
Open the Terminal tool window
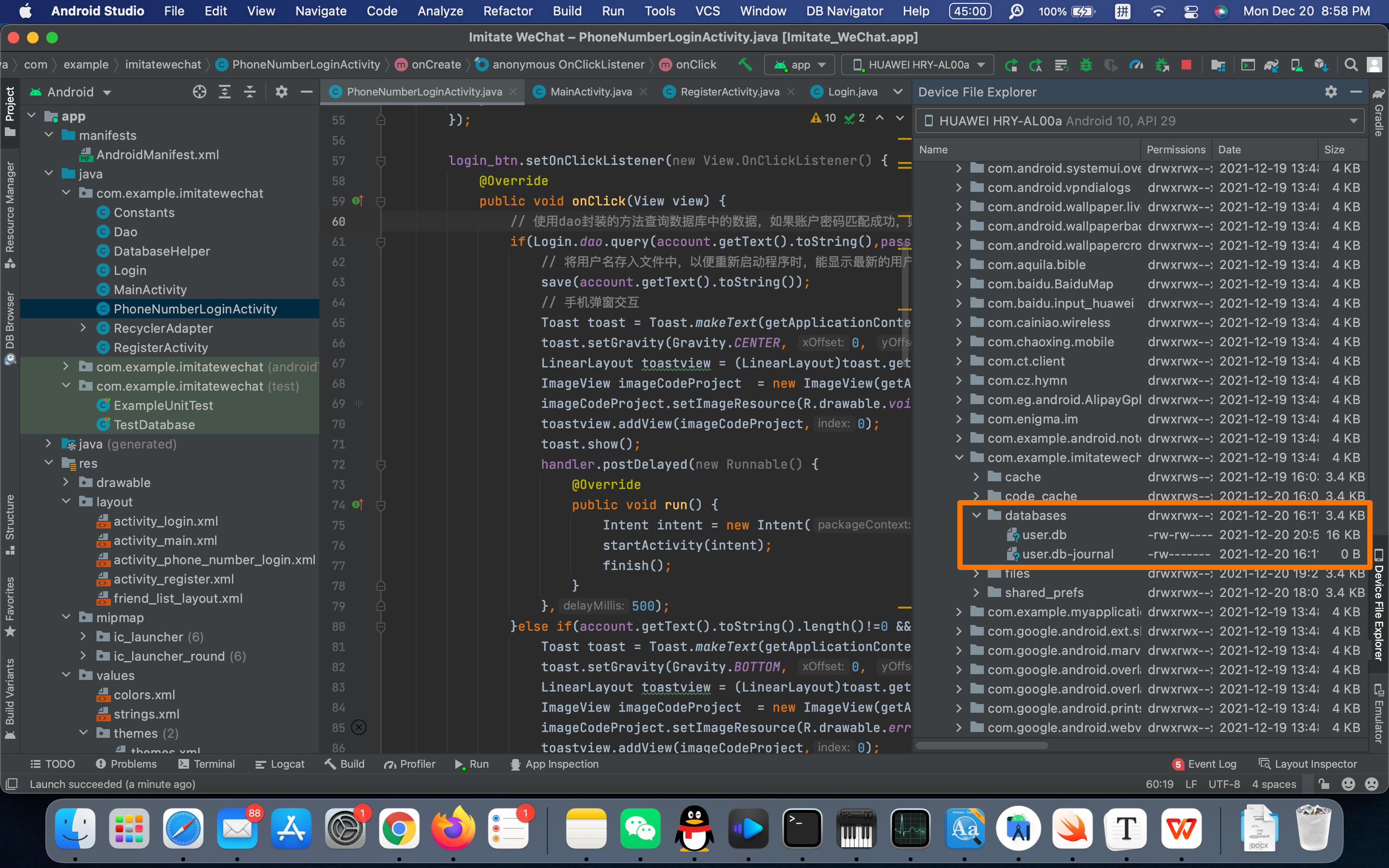(206, 764)
